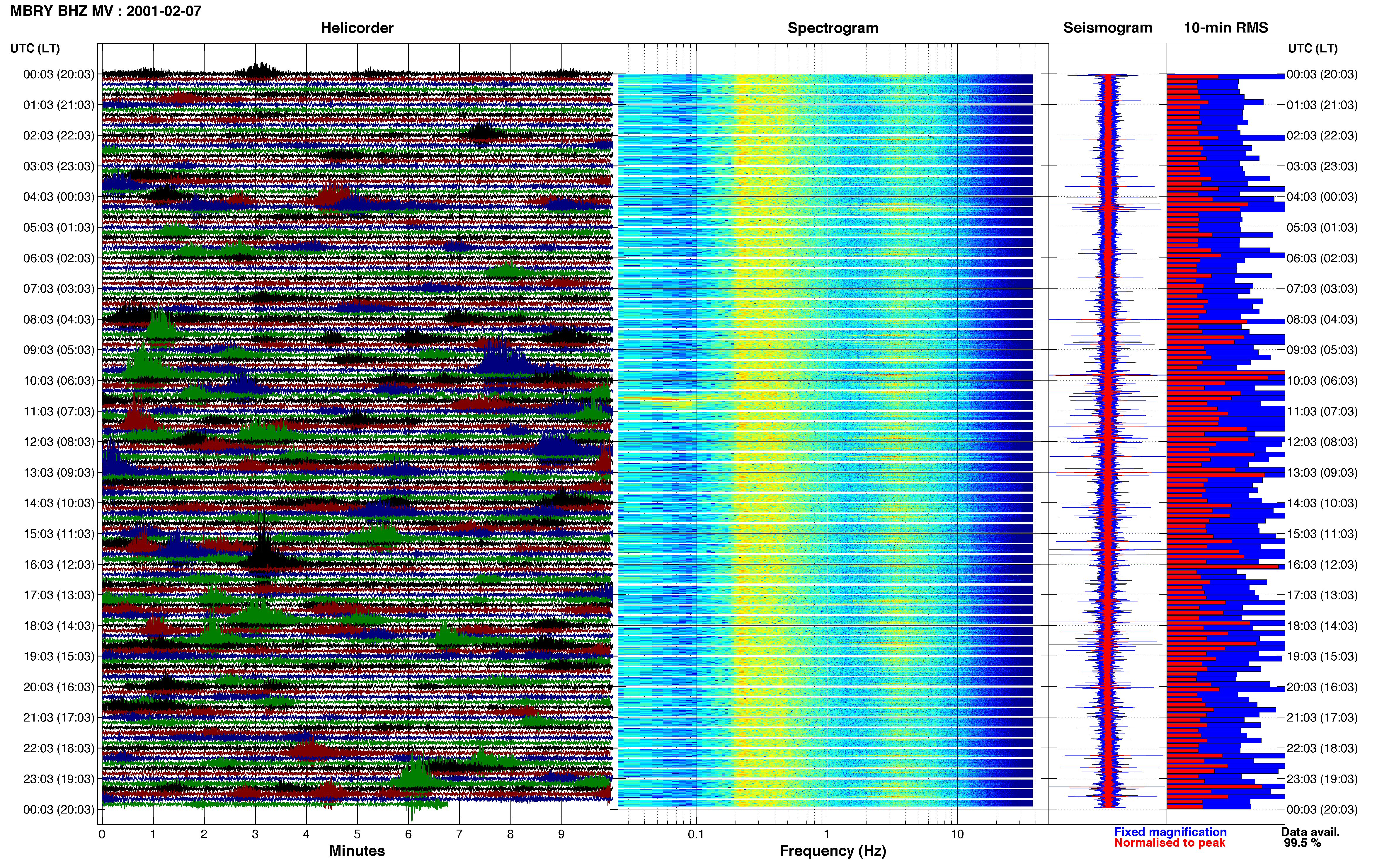Click 21:03 (17:03) label beside the RMS panel
The width and height of the screenshot is (1389, 868).
click(x=1322, y=718)
